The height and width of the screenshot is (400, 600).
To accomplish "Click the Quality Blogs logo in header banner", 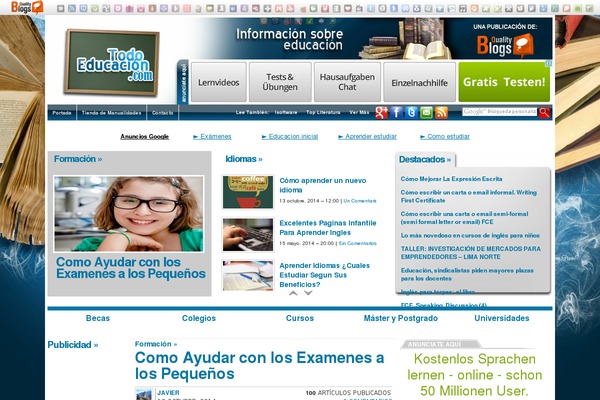I will tap(505, 45).
